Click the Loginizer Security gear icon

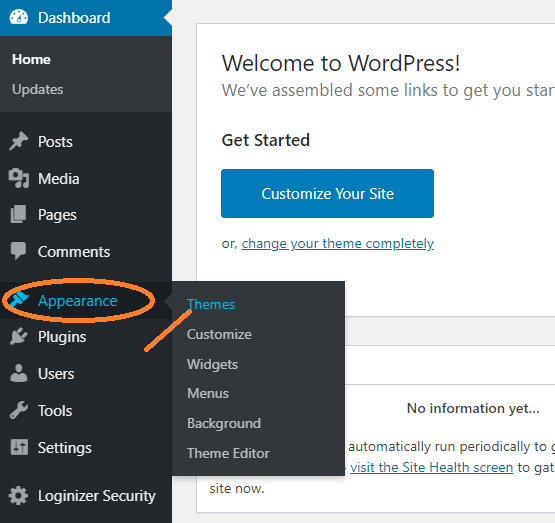[18, 495]
